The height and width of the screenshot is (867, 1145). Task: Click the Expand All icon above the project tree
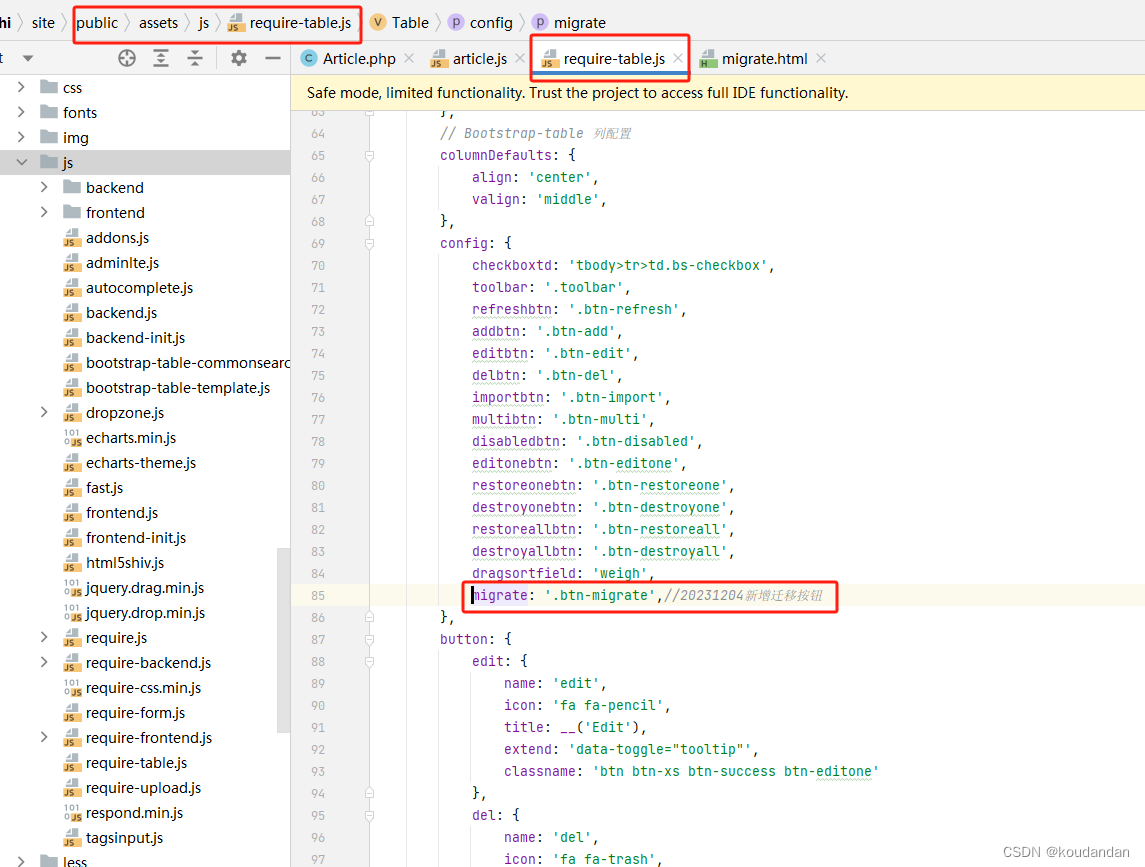click(161, 58)
